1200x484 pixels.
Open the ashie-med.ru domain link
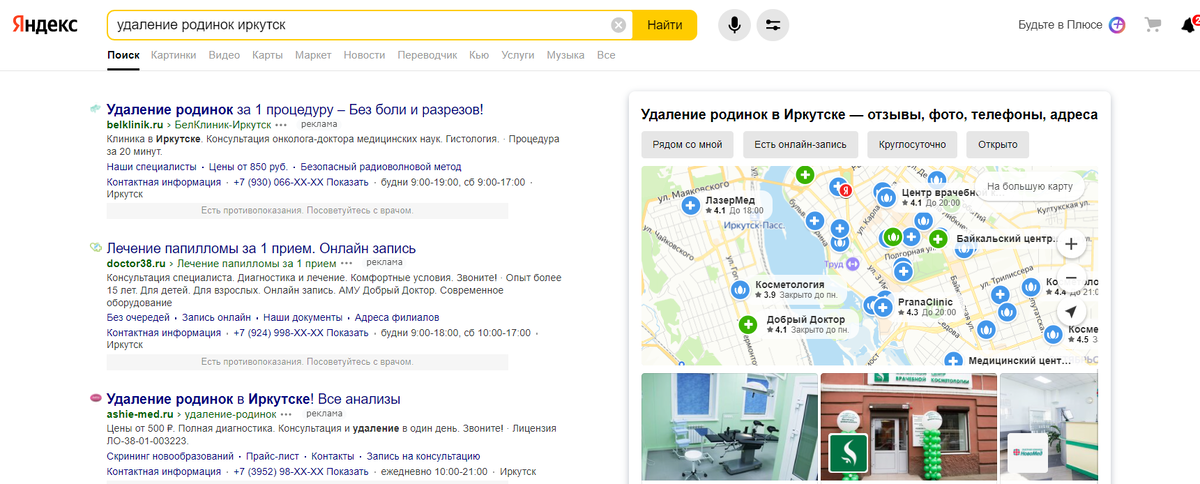point(141,413)
